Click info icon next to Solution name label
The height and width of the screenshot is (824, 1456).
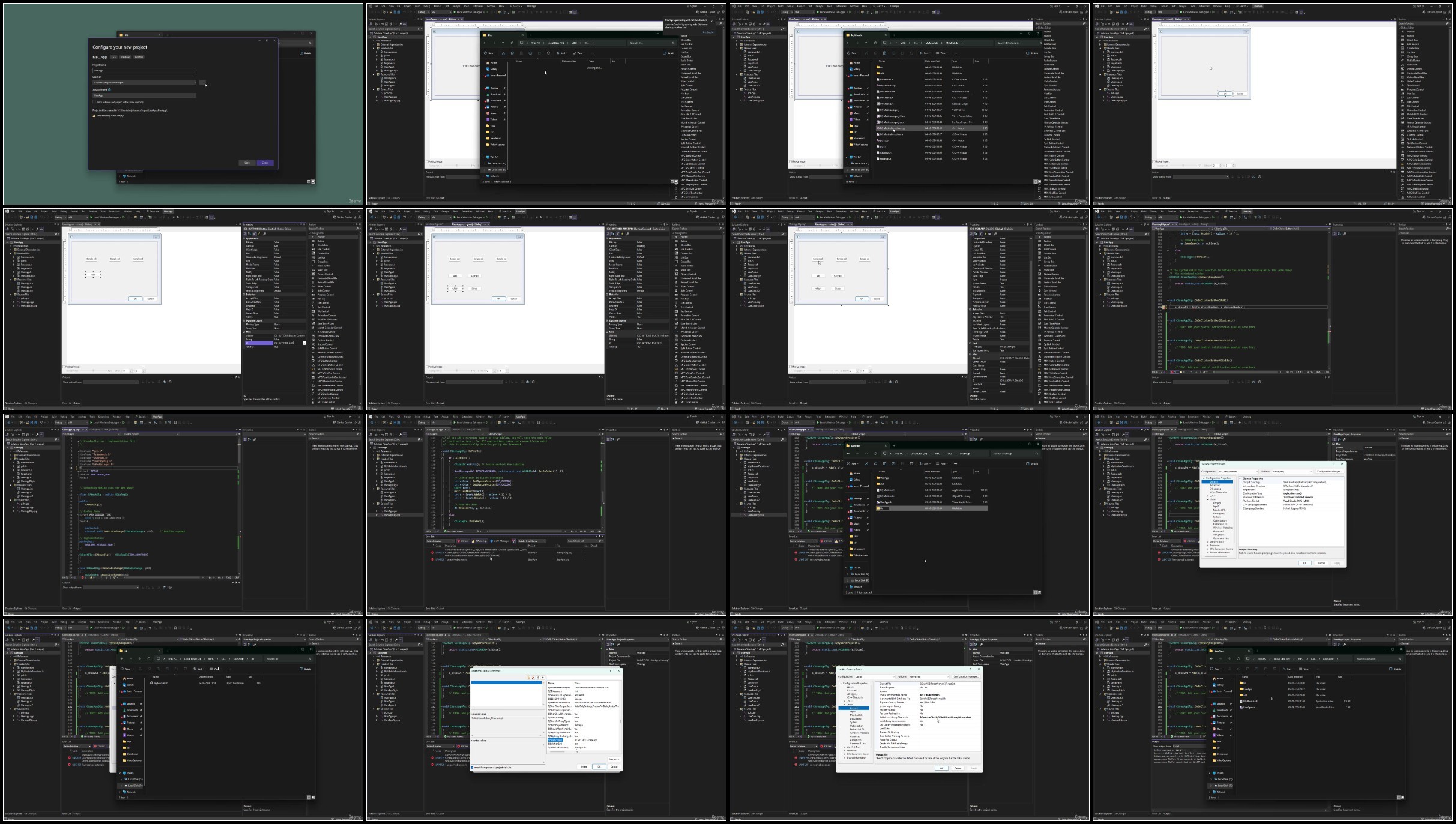109,89
